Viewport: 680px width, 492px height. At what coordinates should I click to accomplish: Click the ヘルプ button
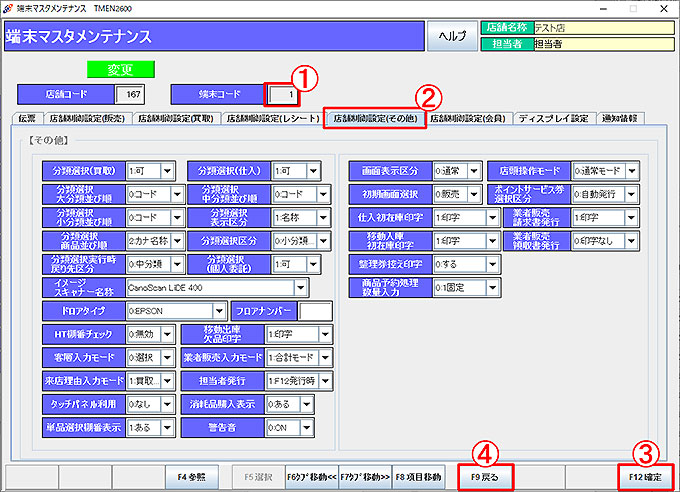[452, 36]
